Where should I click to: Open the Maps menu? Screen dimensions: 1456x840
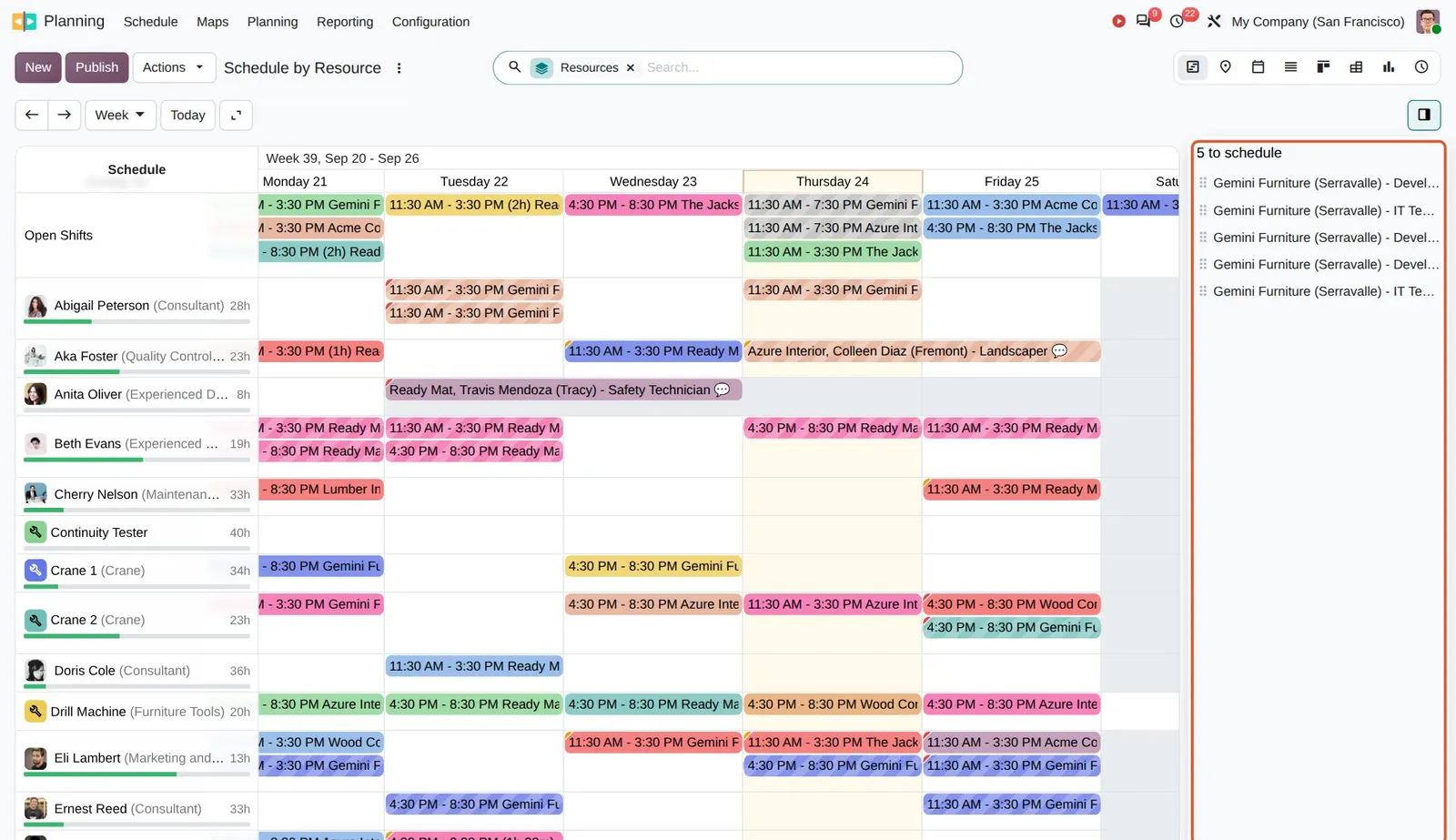tap(213, 22)
